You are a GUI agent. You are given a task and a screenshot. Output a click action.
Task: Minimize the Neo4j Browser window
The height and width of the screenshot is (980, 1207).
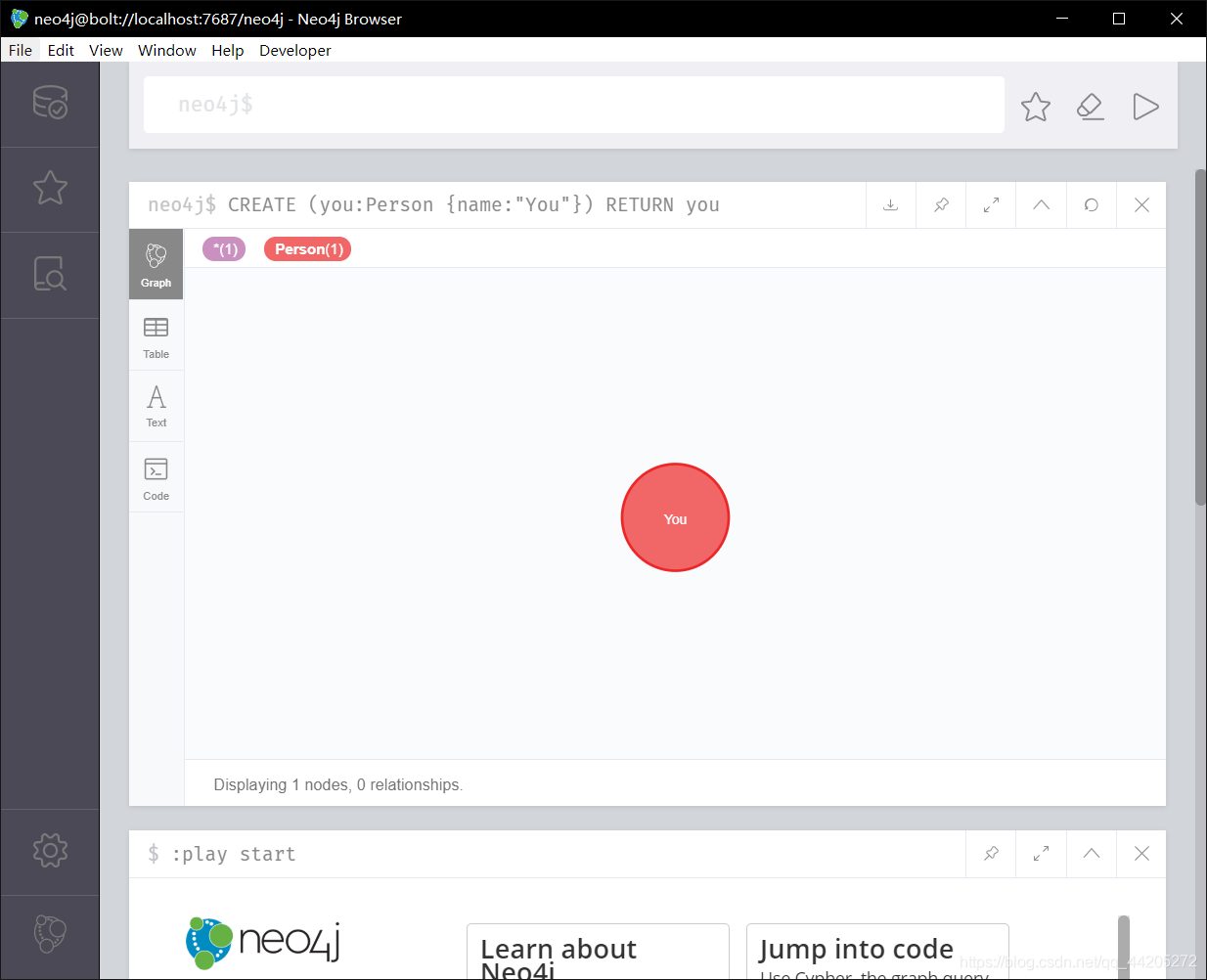click(1063, 19)
